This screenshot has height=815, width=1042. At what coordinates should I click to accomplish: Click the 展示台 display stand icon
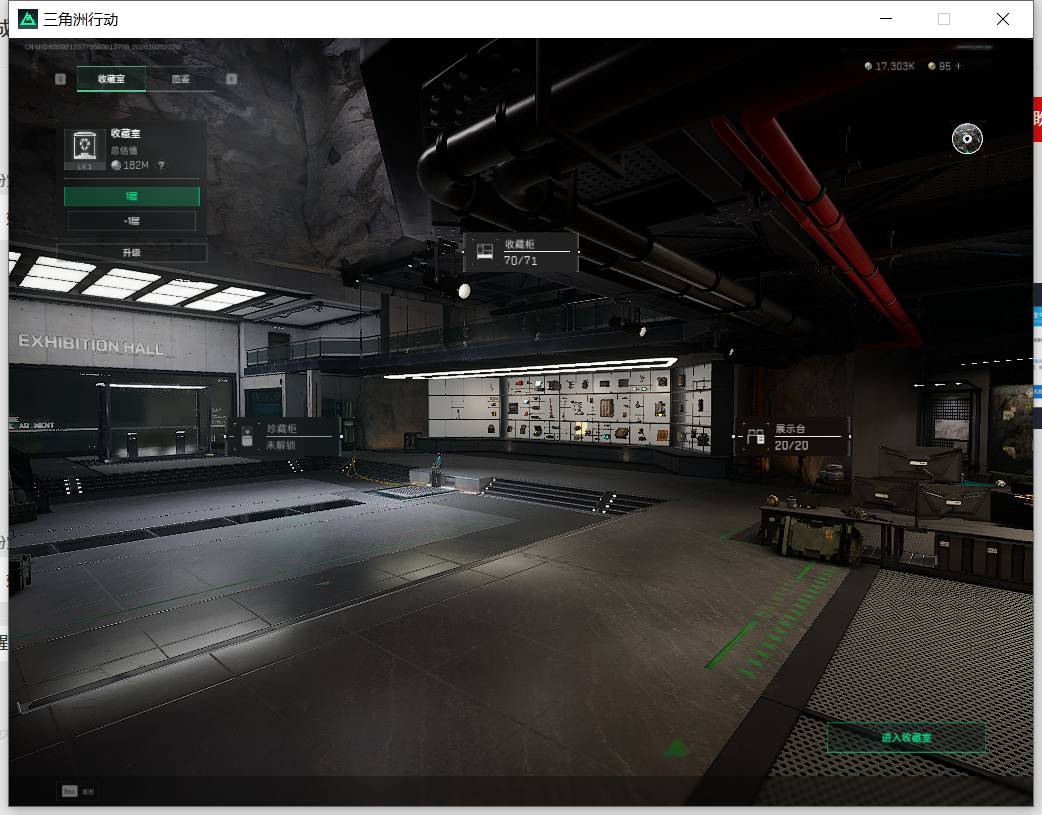click(756, 436)
